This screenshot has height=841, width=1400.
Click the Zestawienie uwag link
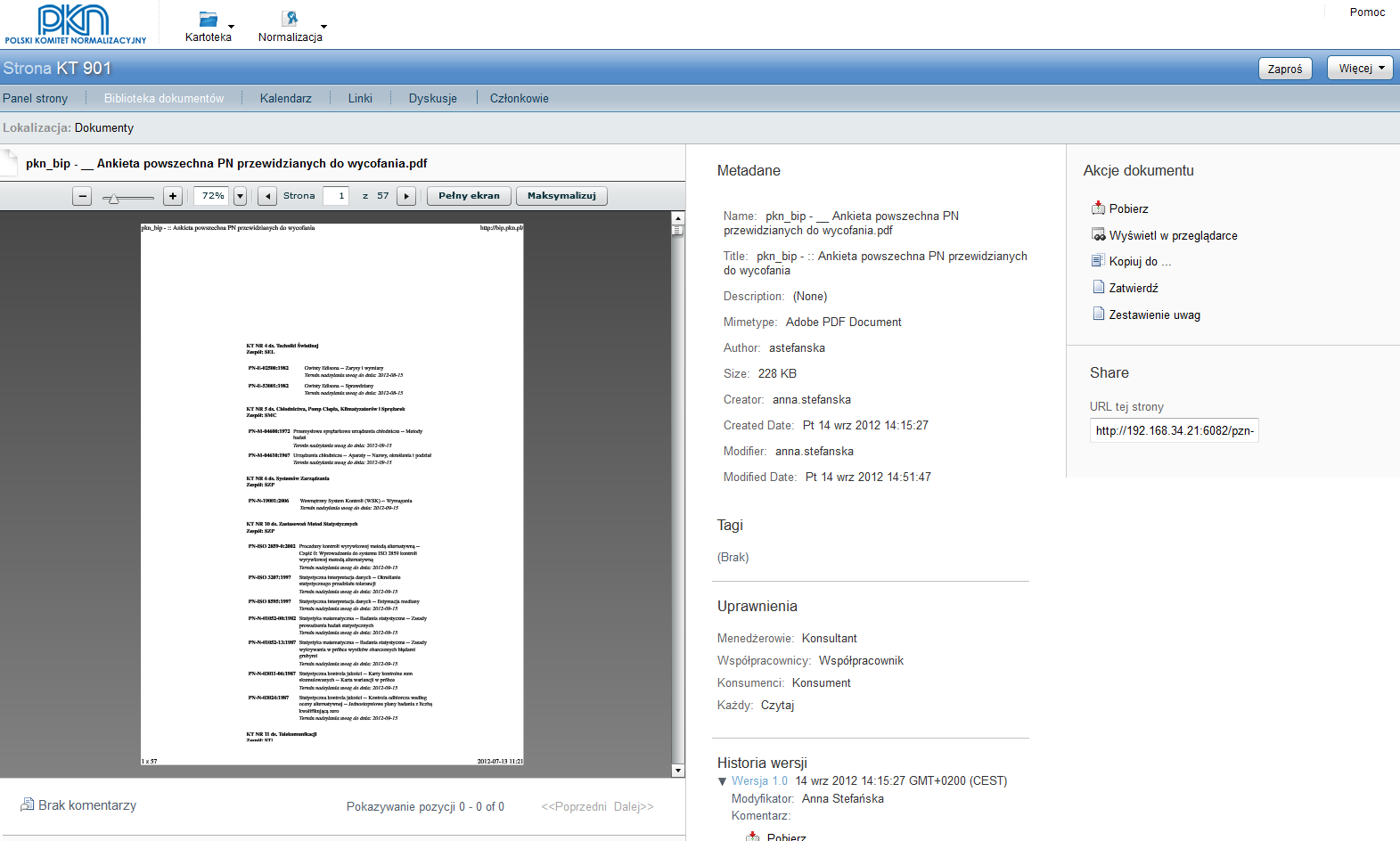[1155, 314]
